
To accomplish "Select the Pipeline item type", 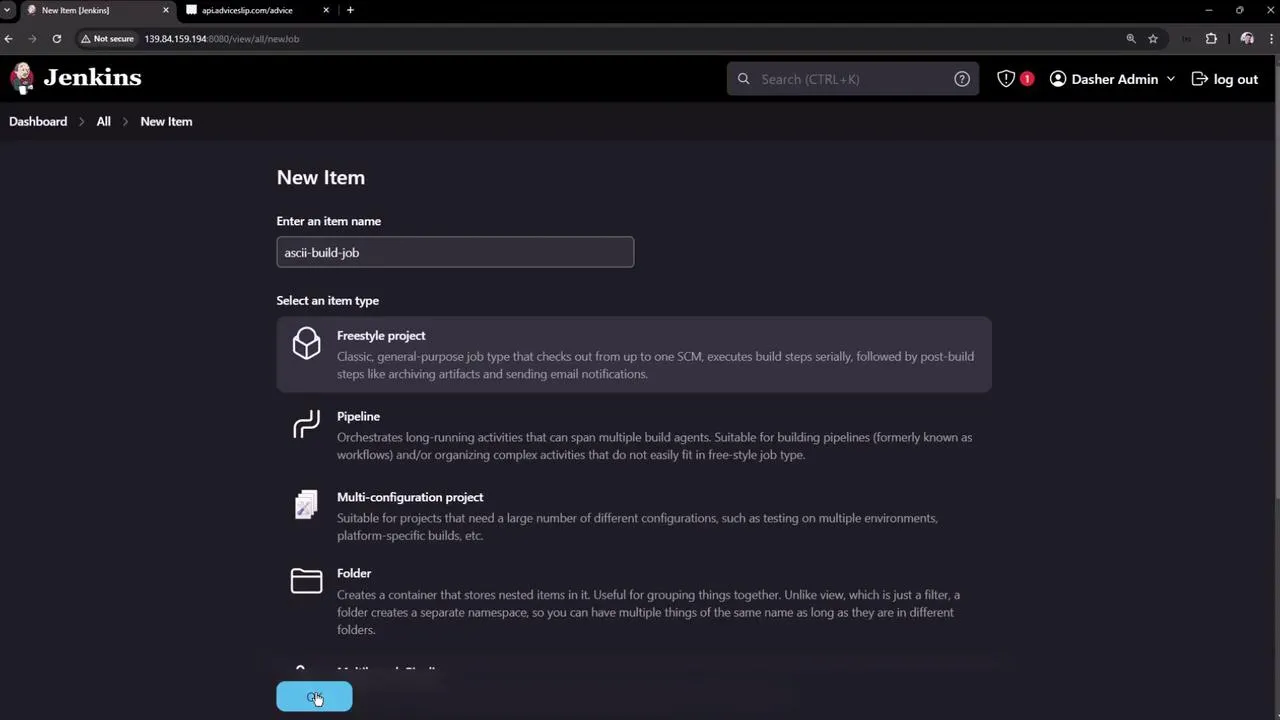I will (x=358, y=416).
